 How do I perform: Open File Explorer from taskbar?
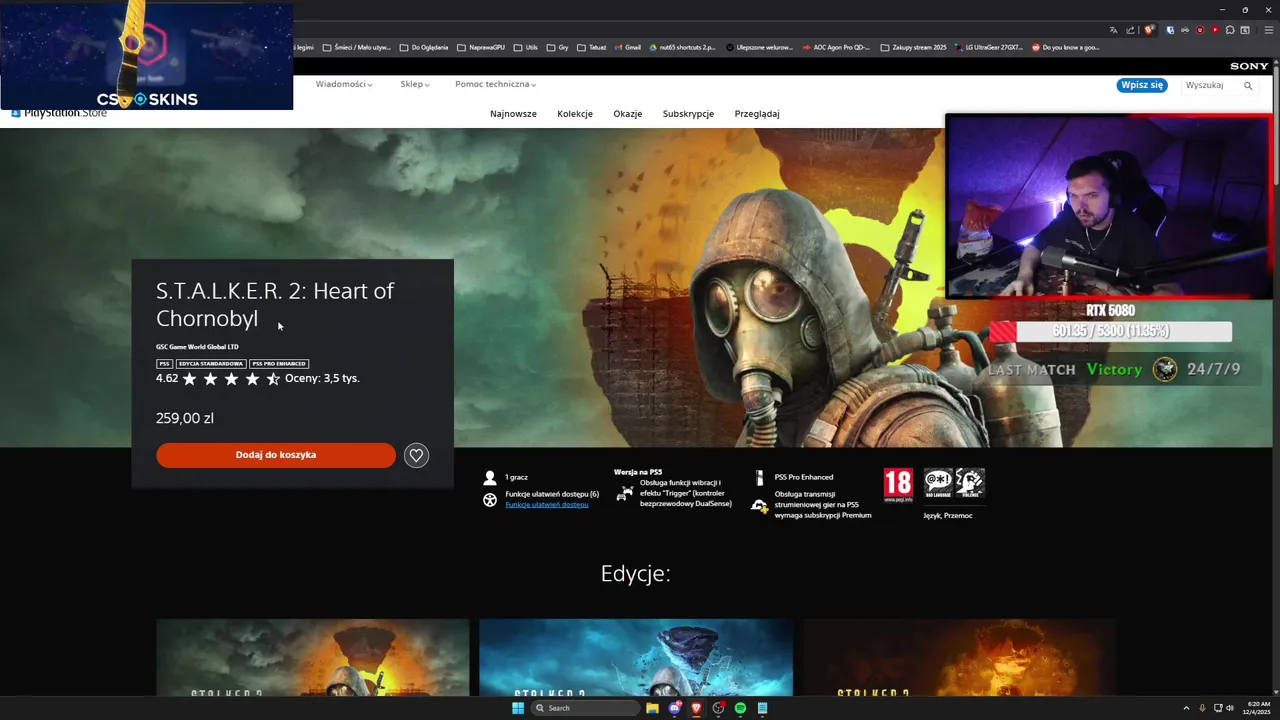pyautogui.click(x=652, y=708)
